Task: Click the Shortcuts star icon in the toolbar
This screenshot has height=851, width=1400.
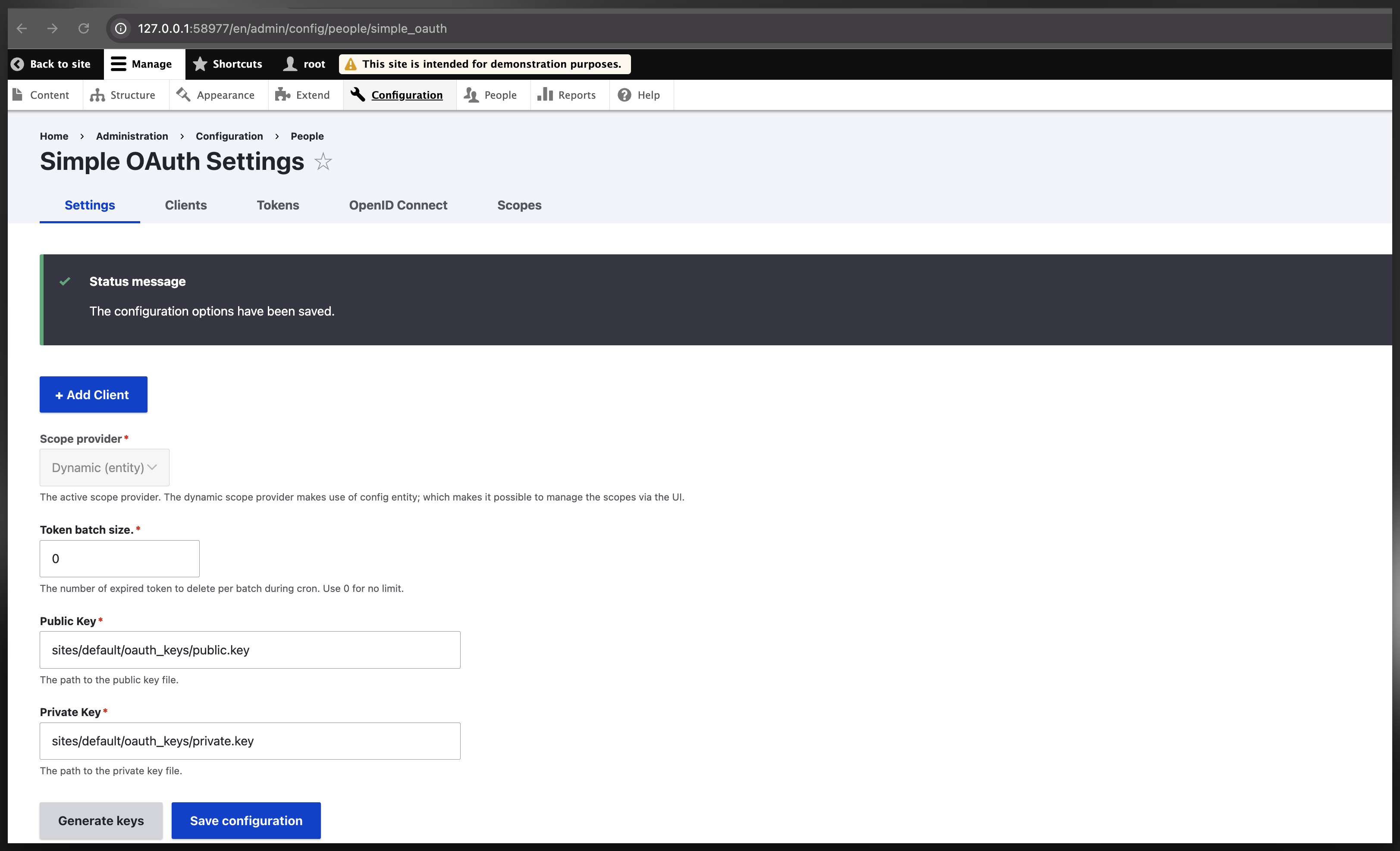Action: coord(200,64)
